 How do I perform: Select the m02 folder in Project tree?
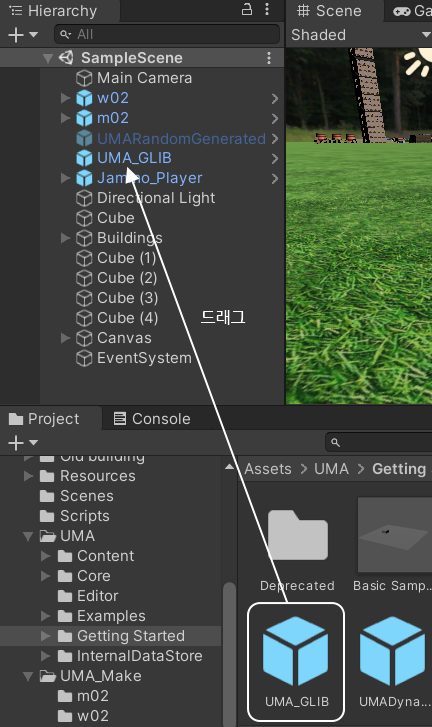[x=93, y=696]
